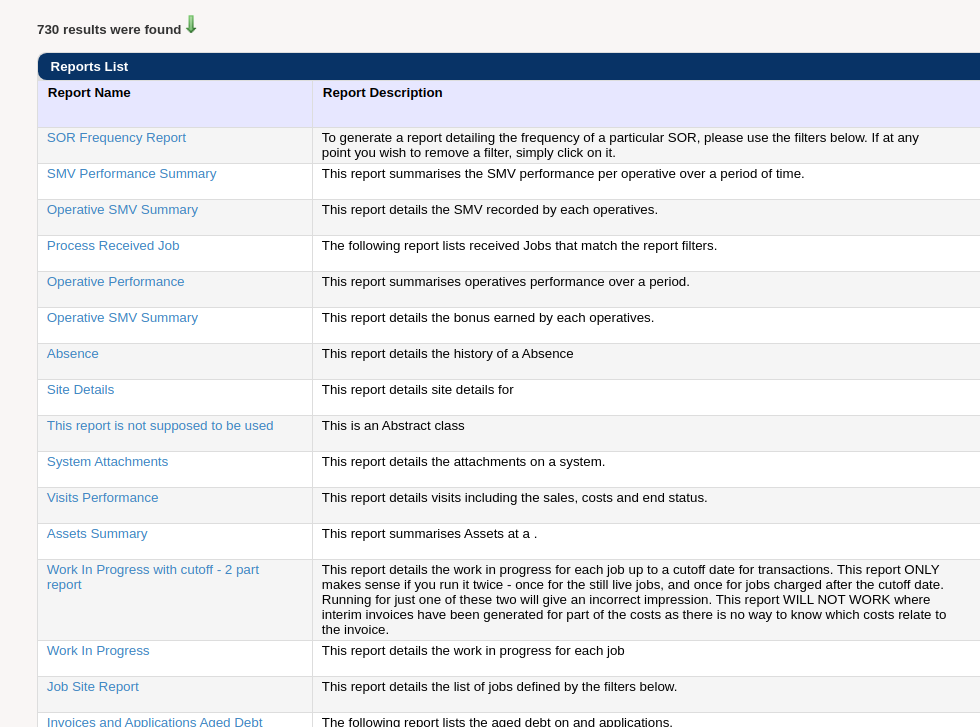Select the Operative SMV Summary report
980x727 pixels.
point(122,209)
